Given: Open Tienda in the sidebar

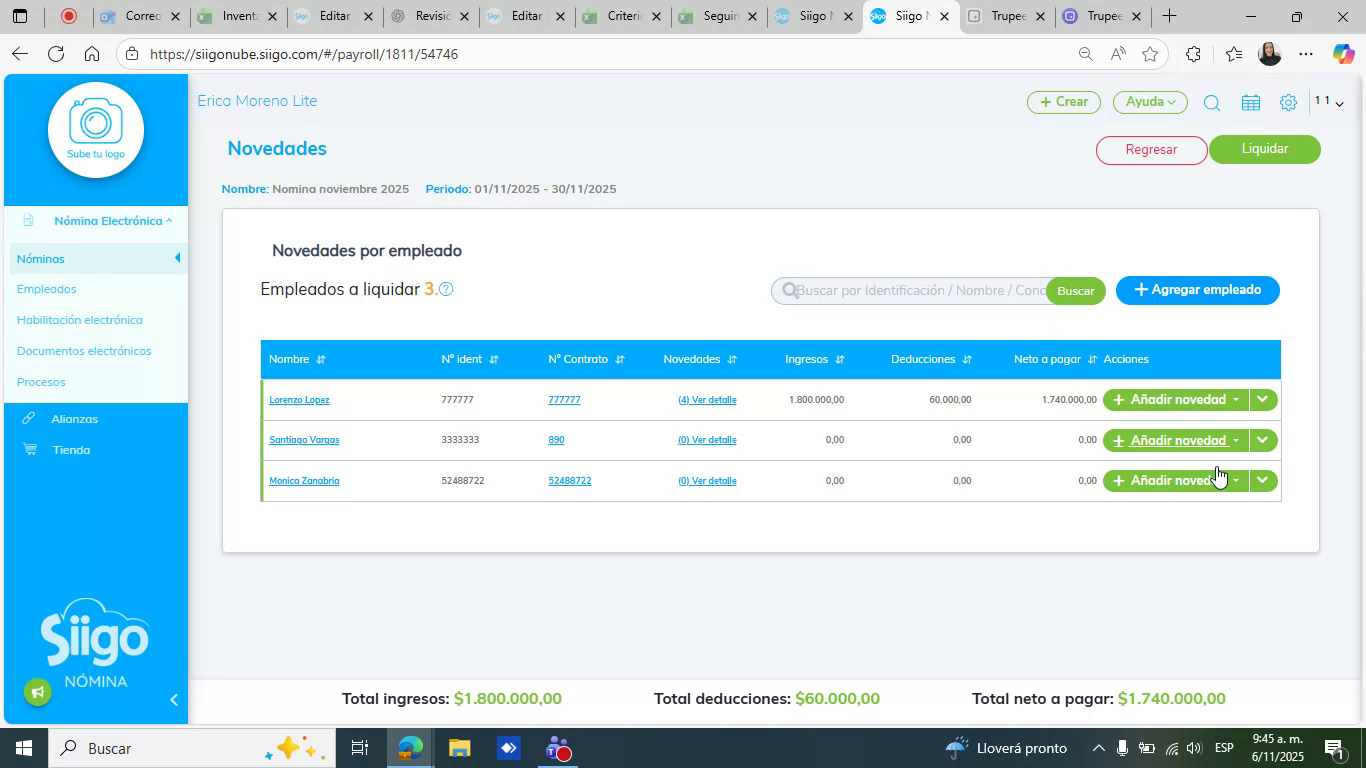Looking at the screenshot, I should [71, 450].
